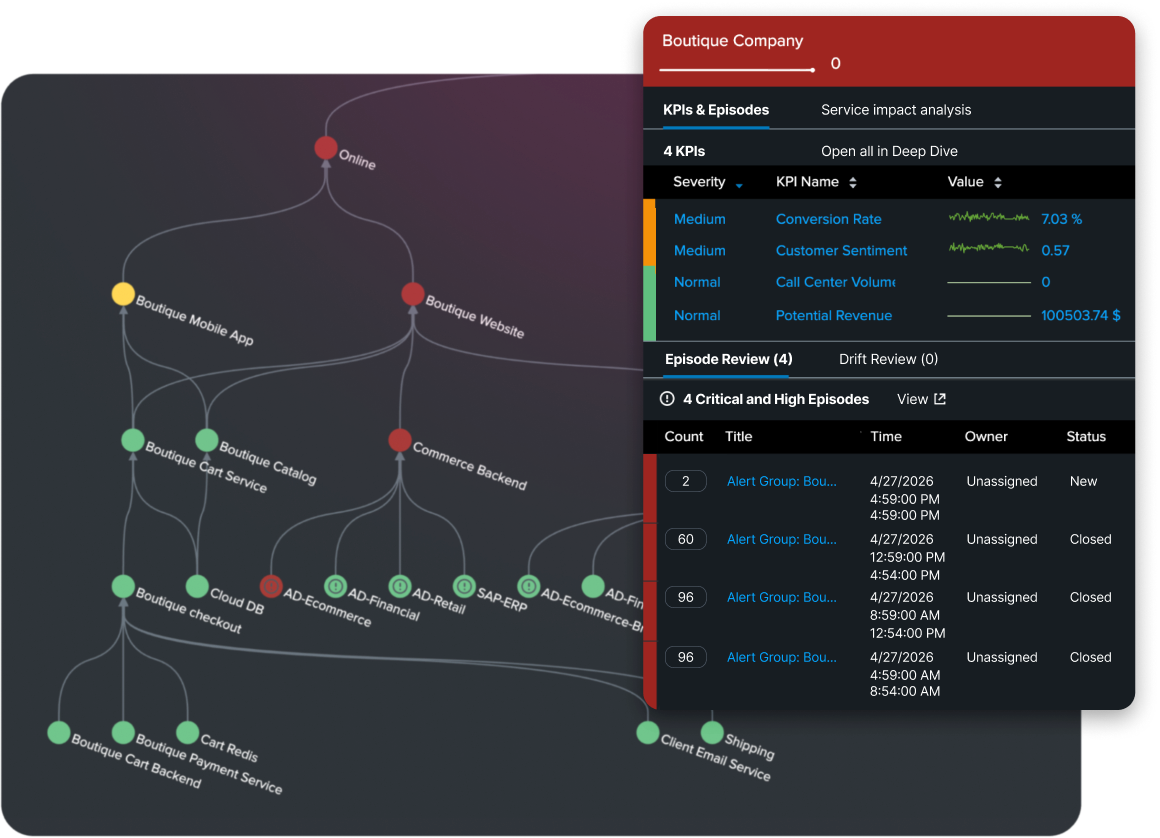Click the Boutique Cart Service node

point(132,440)
